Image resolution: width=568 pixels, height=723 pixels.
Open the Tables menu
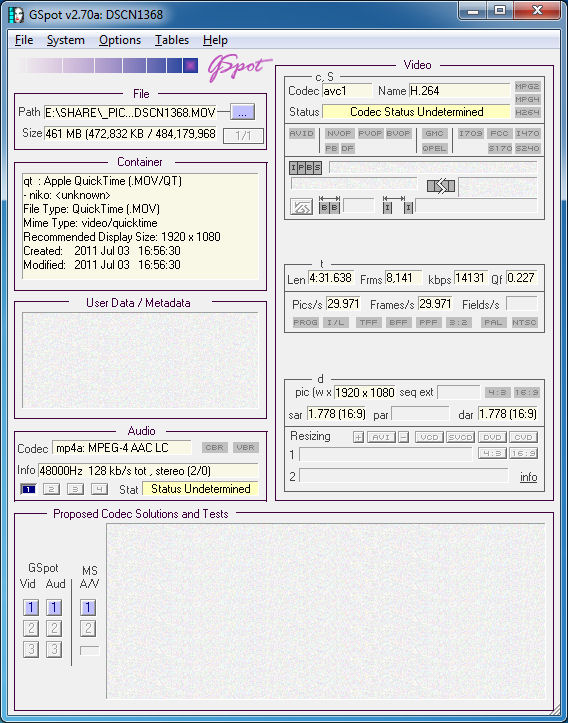click(x=172, y=40)
